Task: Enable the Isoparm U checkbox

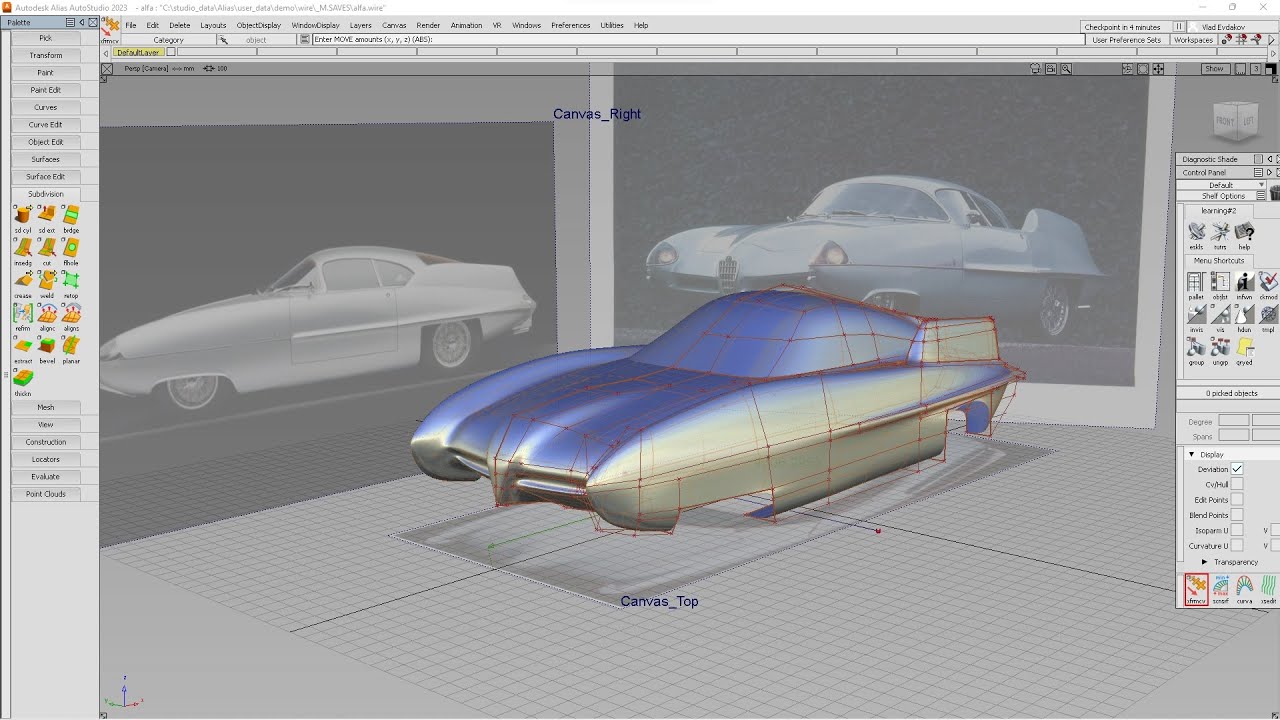Action: pos(1237,530)
